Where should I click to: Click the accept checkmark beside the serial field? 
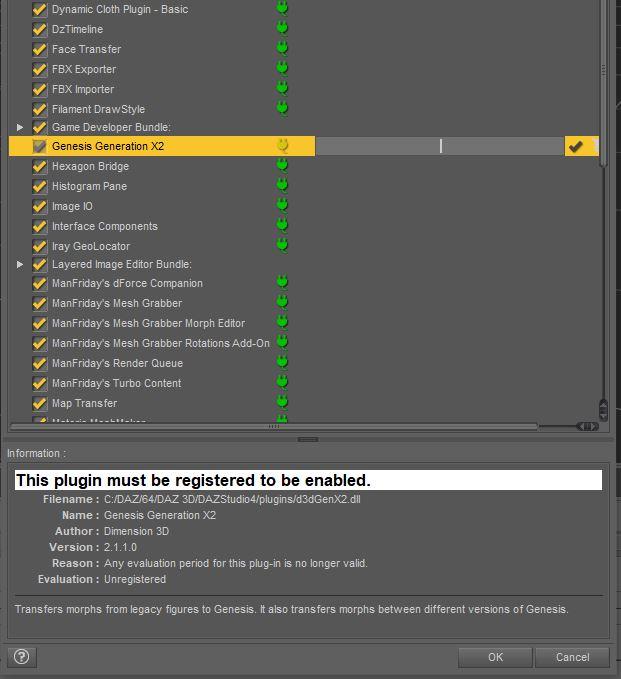pos(576,146)
